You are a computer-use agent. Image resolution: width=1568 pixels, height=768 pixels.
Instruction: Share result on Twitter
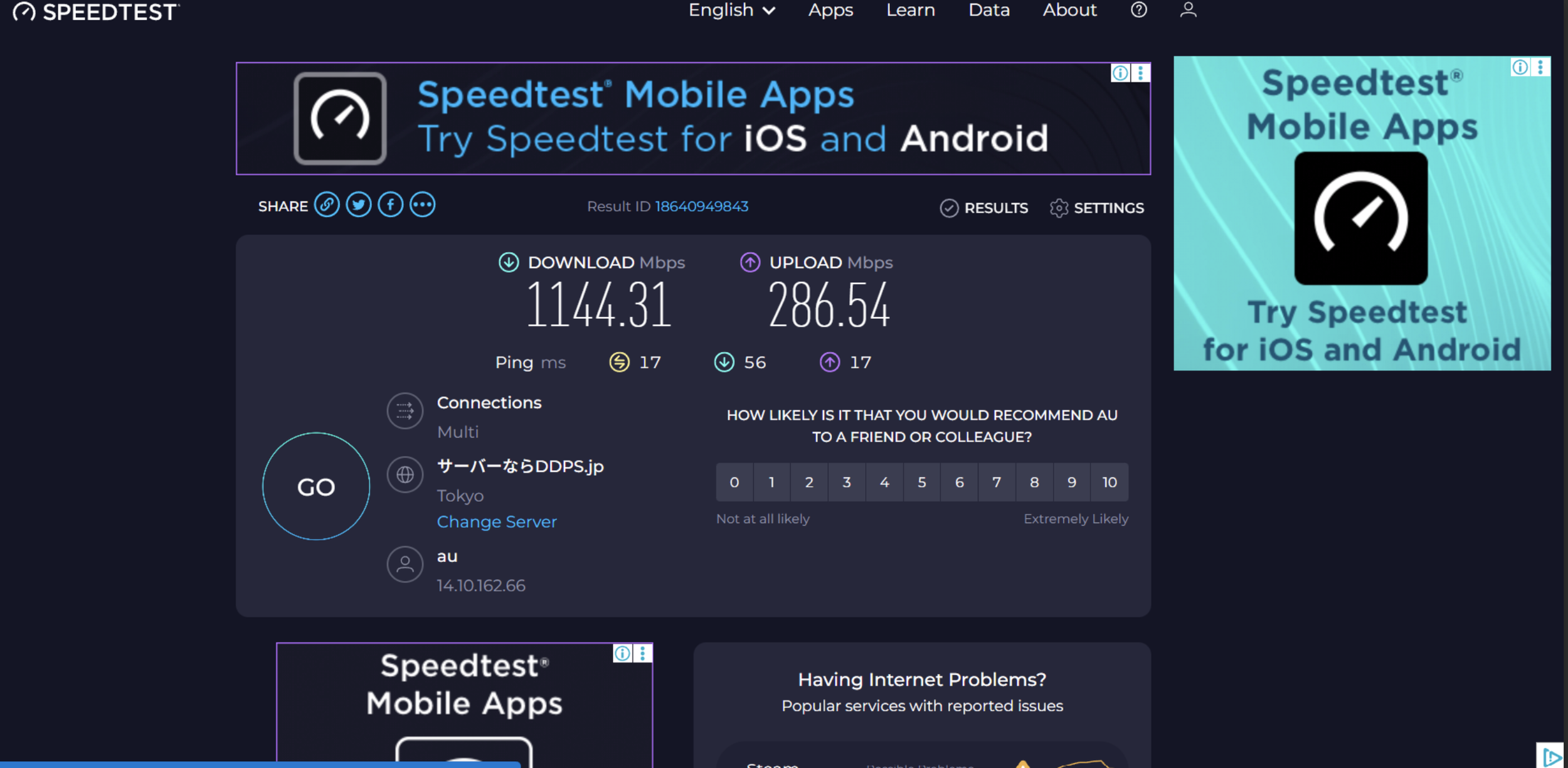(x=359, y=205)
